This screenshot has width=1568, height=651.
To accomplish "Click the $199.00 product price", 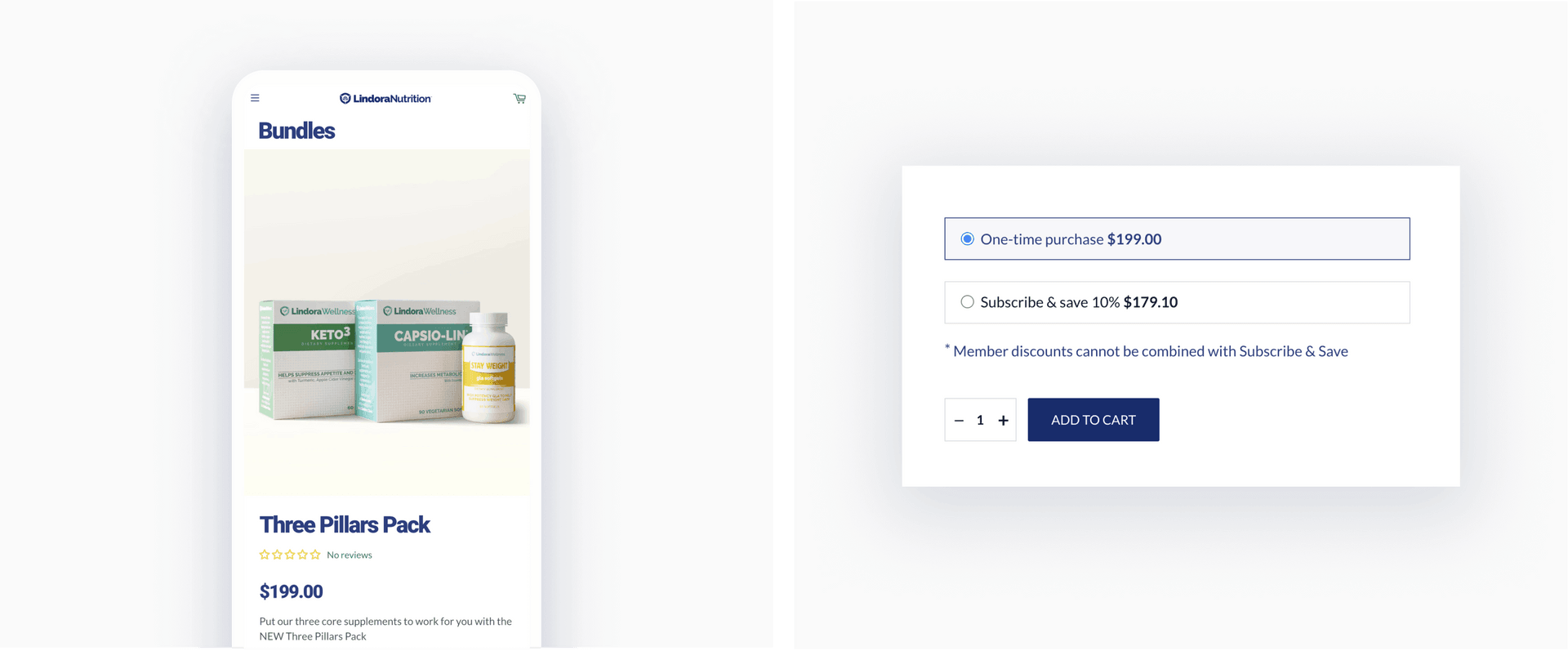I will tap(291, 591).
